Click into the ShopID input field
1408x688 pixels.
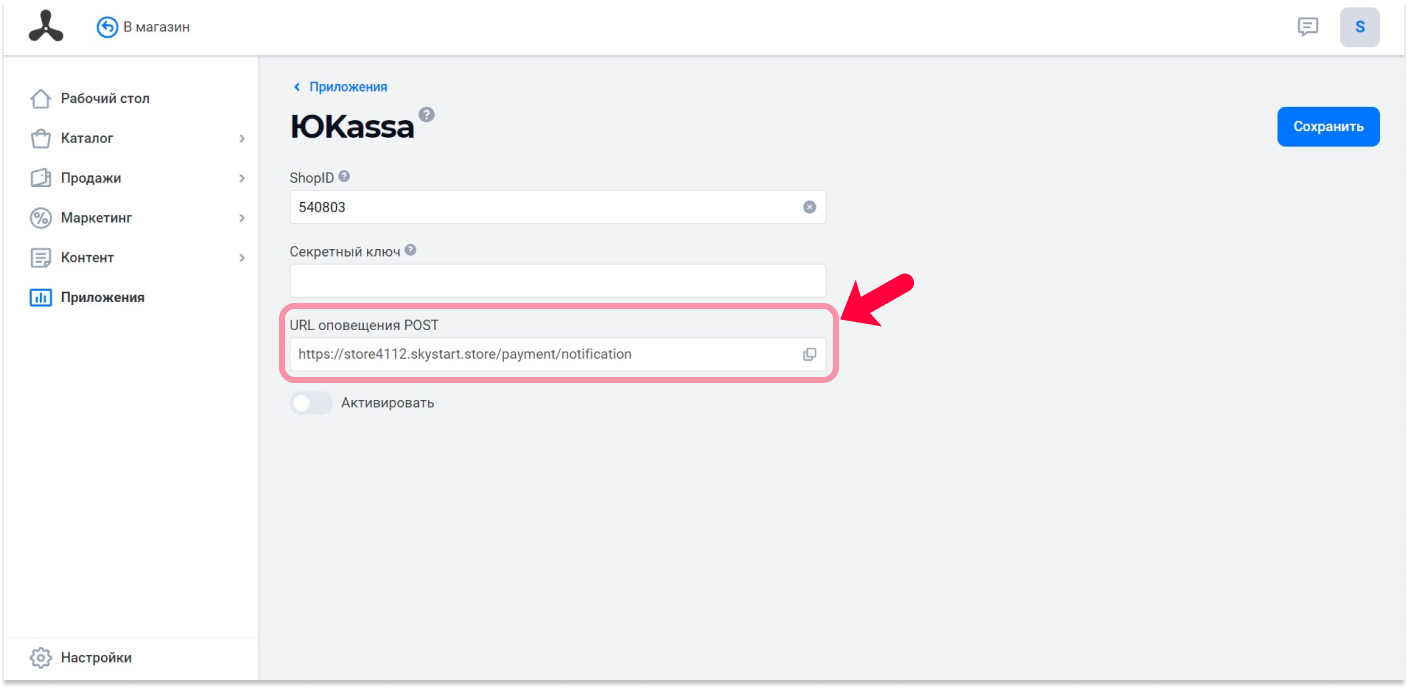pyautogui.click(x=558, y=207)
